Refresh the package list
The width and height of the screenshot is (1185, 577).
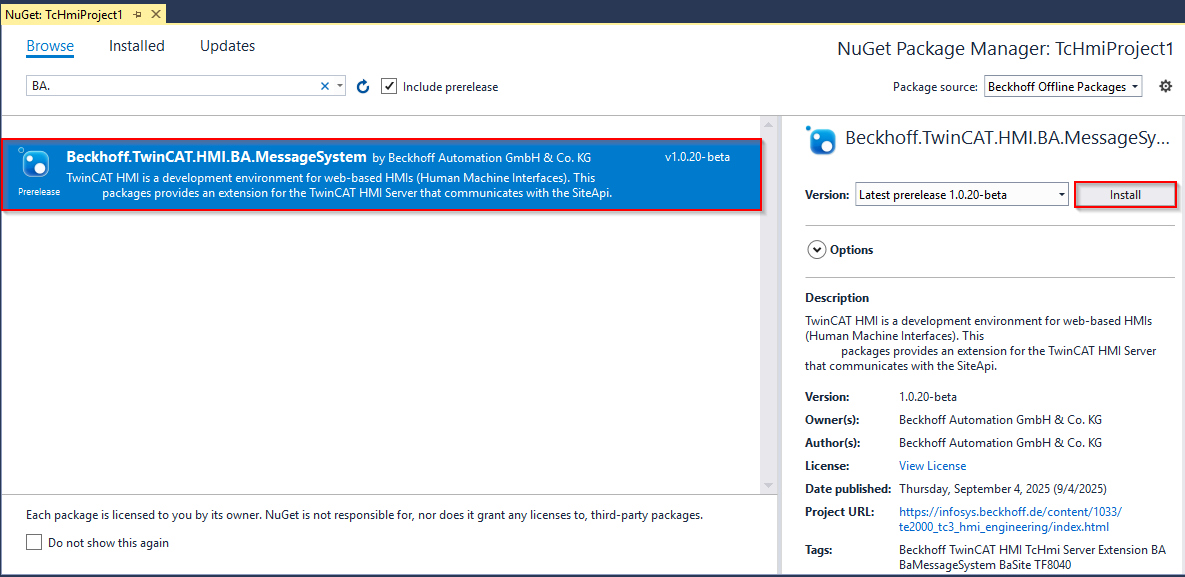click(363, 87)
